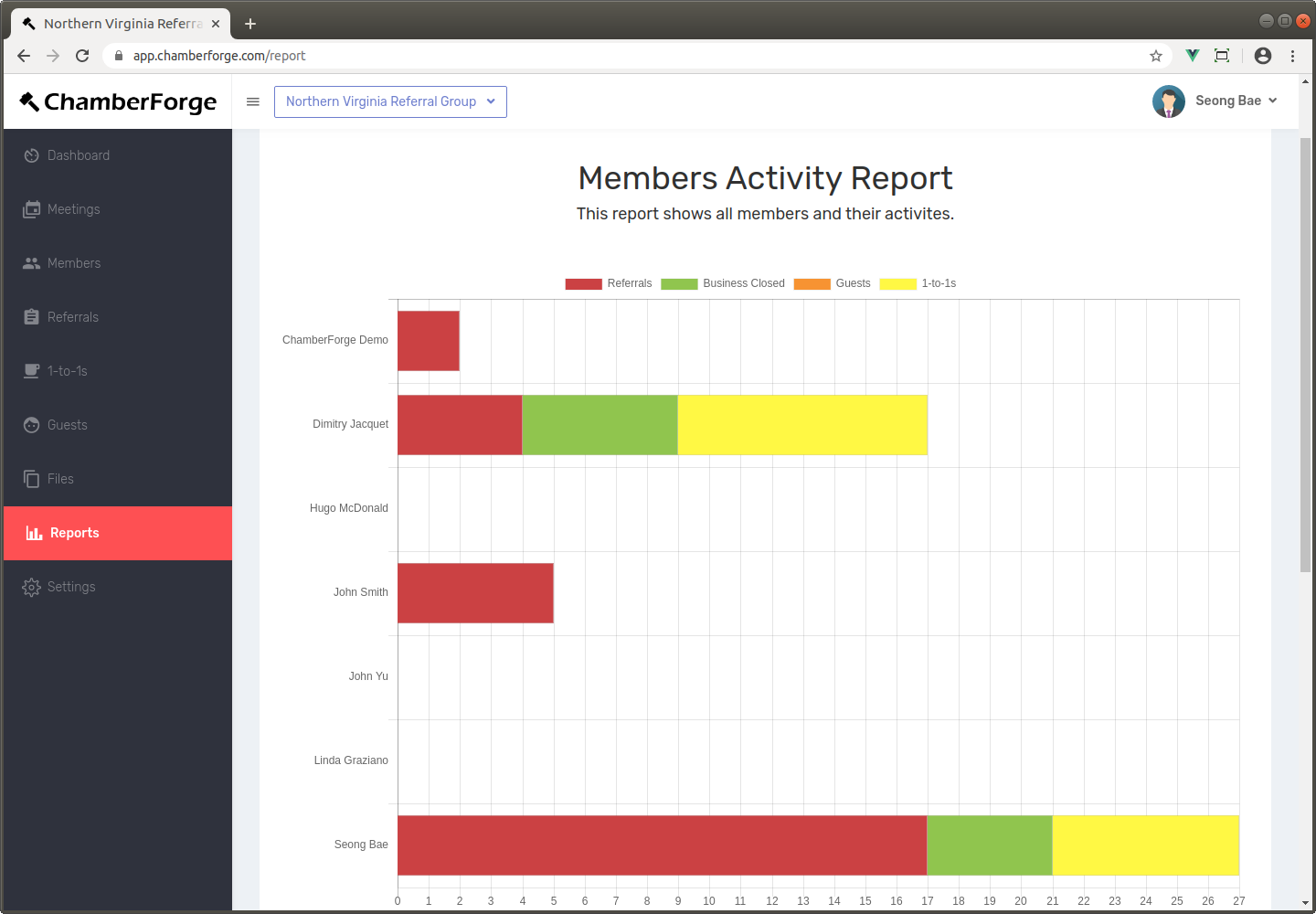Open the Files icon
This screenshot has width=1316, height=914.
tap(30, 478)
